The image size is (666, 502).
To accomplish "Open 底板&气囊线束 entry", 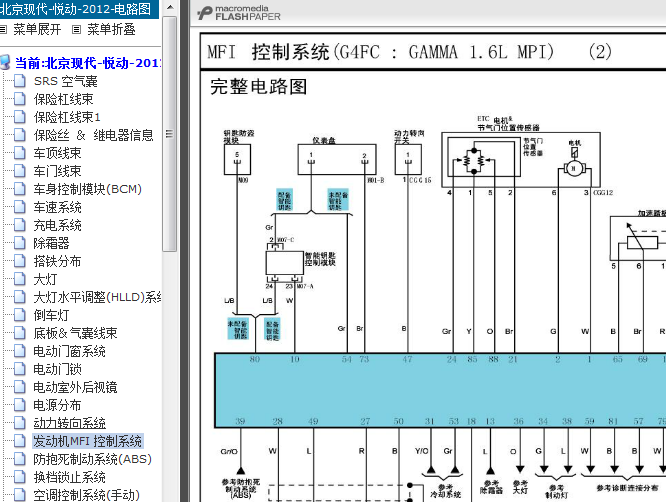I will coord(76,333).
